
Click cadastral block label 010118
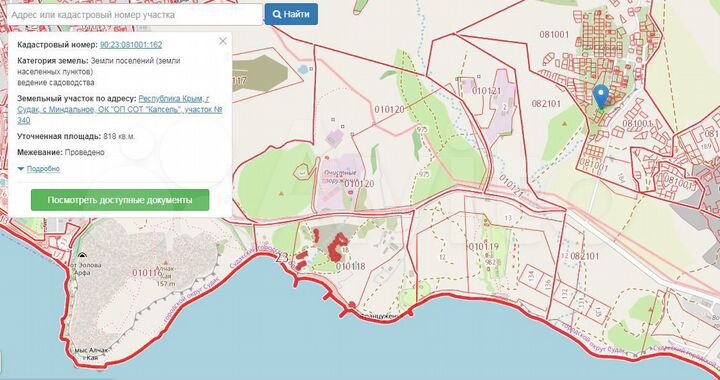351,266
